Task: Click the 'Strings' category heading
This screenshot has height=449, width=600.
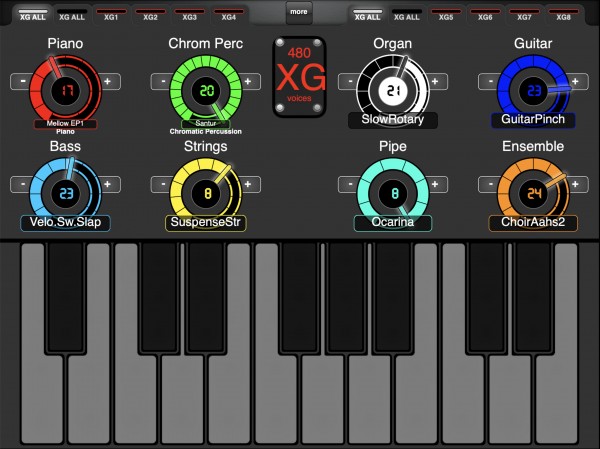Action: pyautogui.click(x=206, y=147)
